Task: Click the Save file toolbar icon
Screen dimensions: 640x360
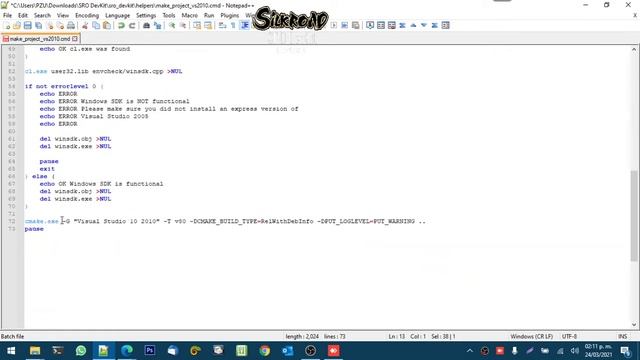Action: 28,26
